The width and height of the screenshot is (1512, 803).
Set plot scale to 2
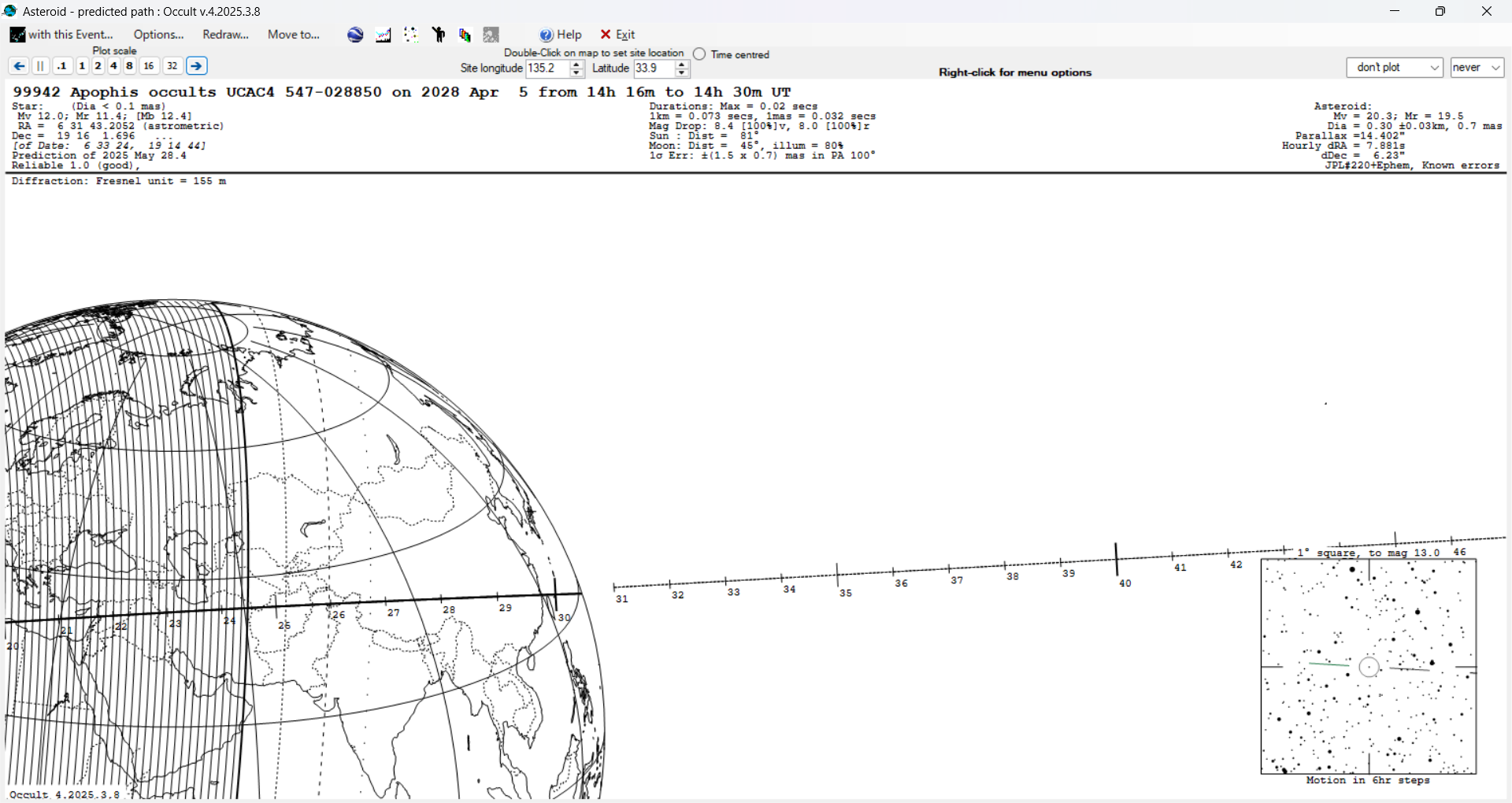coord(98,66)
